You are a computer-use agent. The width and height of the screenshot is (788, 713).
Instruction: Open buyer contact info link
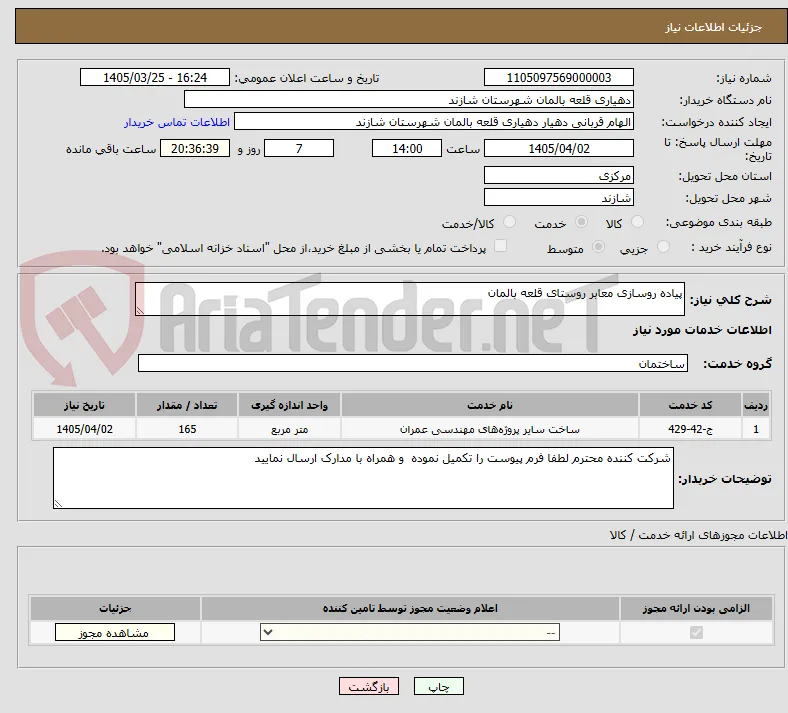pyautogui.click(x=177, y=122)
